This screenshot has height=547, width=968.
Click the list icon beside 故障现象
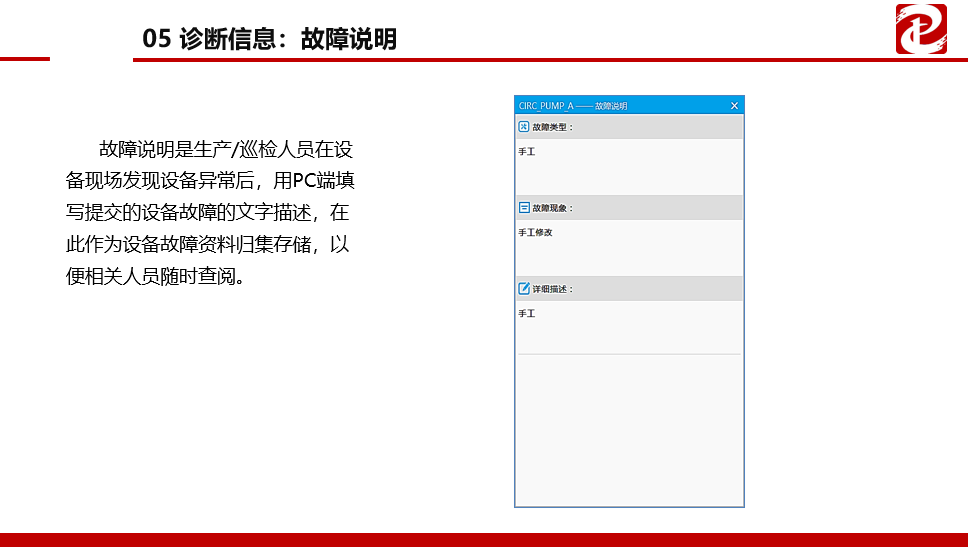point(524,208)
